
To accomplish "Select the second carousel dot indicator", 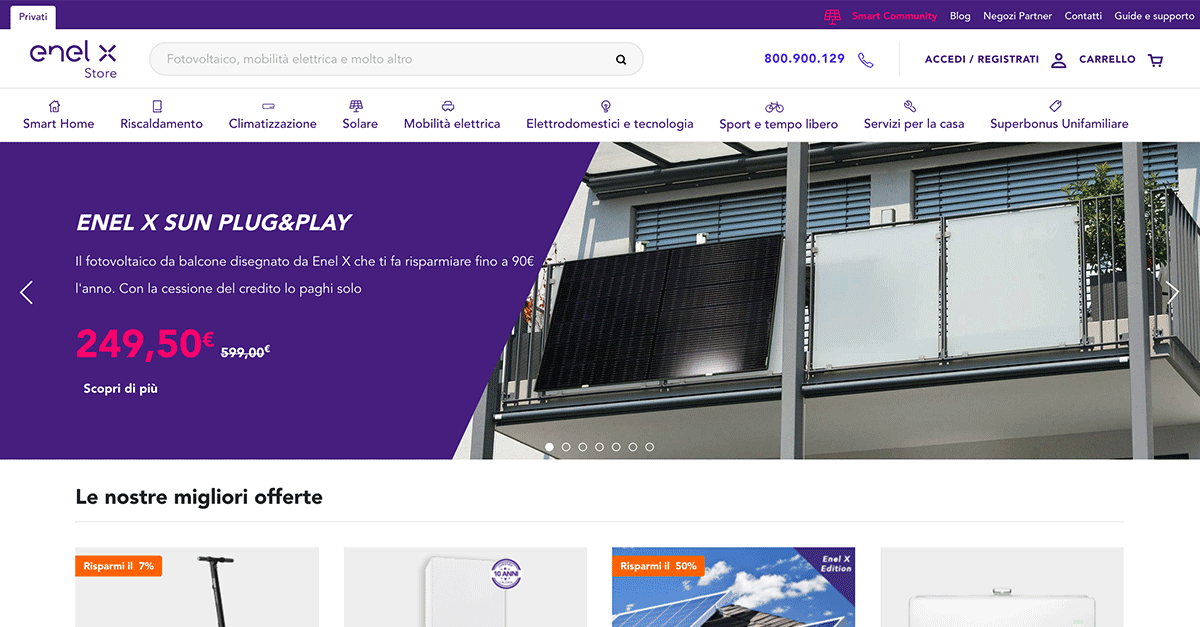I will pos(566,447).
